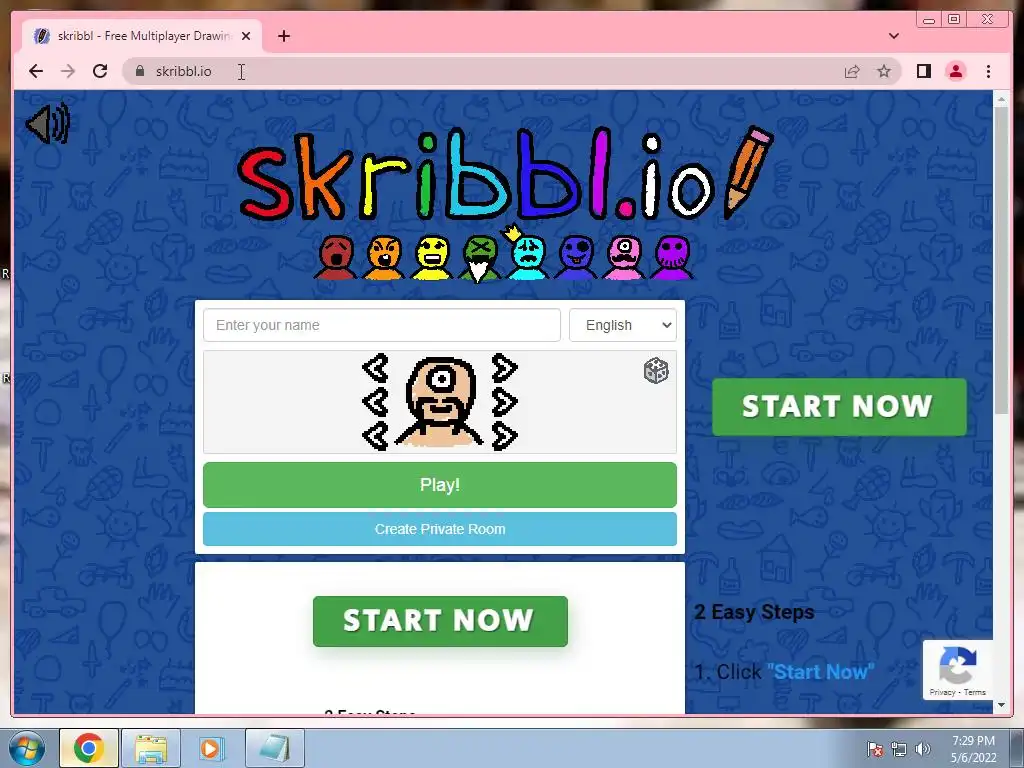Click the reCAPTCHA badge
1024x768 pixels.
tap(957, 669)
